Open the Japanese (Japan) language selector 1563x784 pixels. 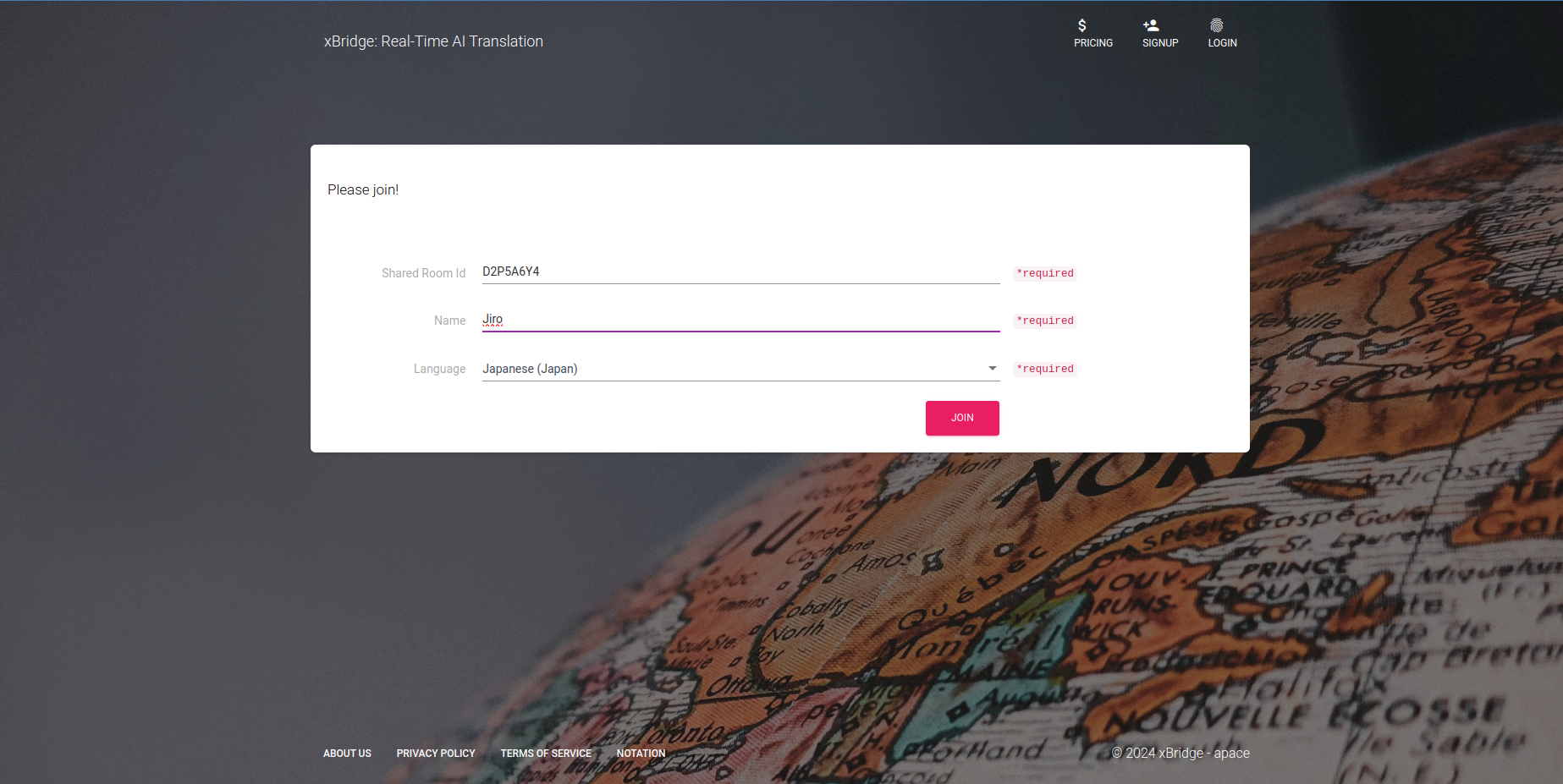click(728, 369)
